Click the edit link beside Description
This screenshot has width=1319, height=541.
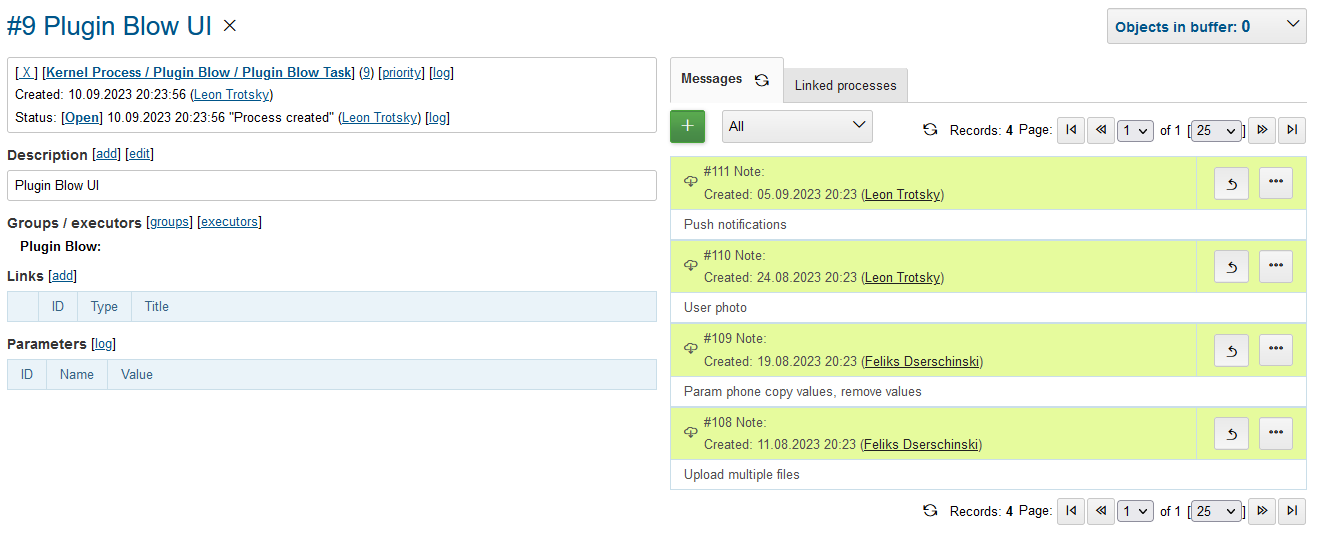click(x=139, y=155)
